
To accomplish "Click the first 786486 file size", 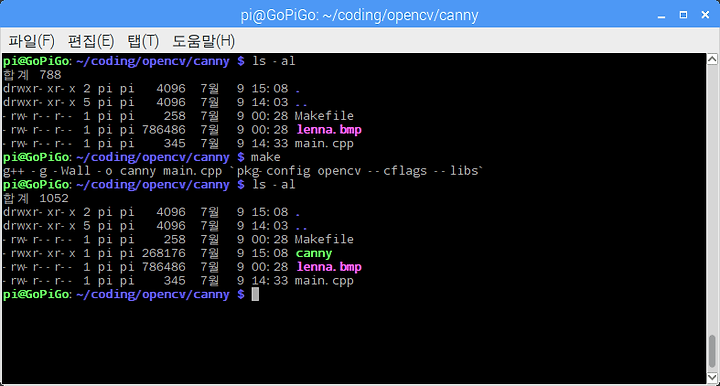I will point(163,130).
